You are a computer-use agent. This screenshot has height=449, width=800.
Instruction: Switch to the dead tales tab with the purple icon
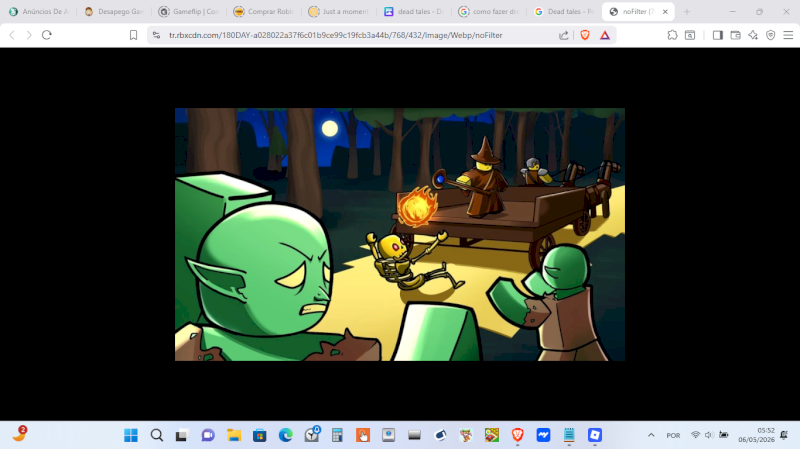[414, 11]
